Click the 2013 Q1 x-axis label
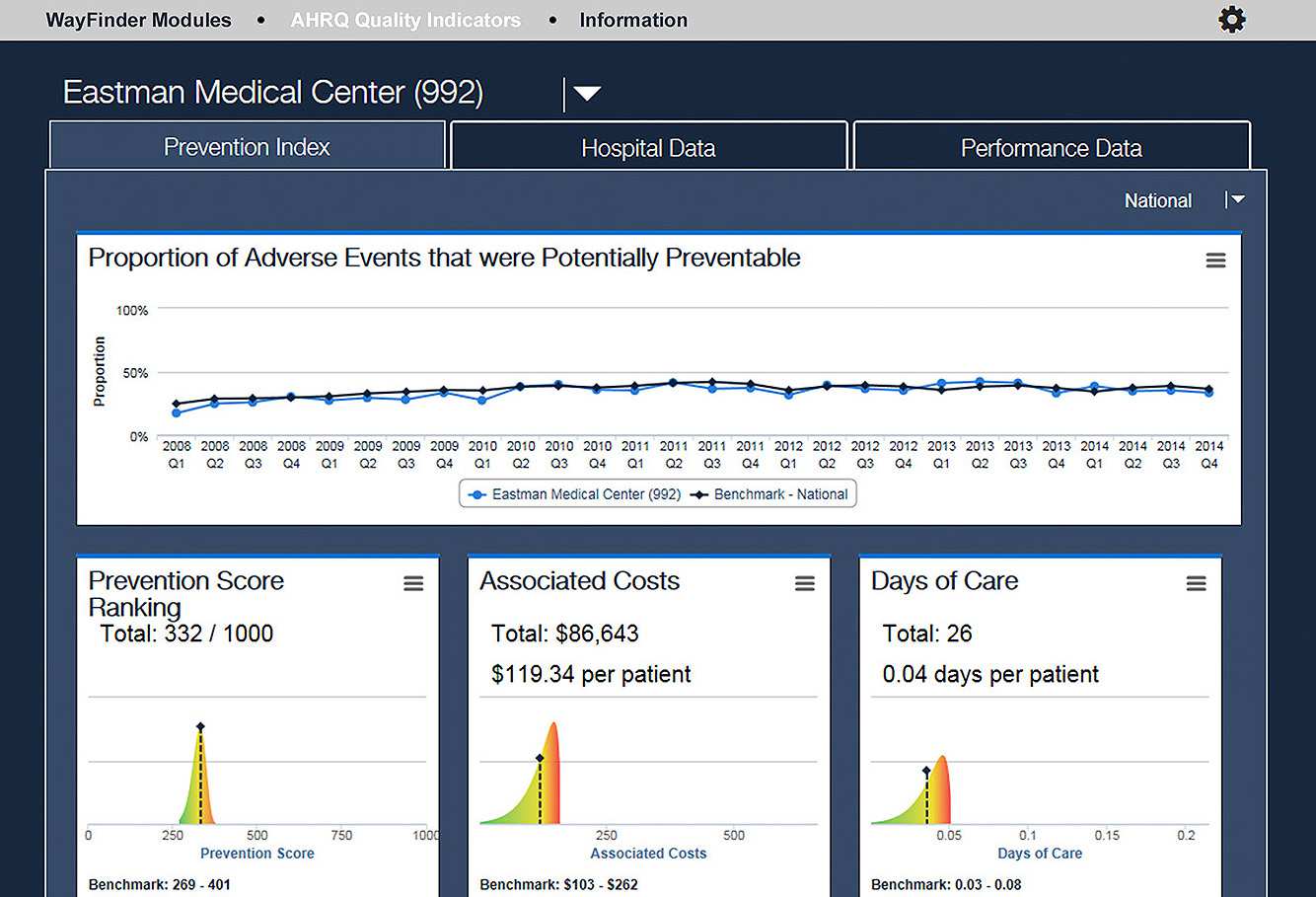 pos(941,455)
